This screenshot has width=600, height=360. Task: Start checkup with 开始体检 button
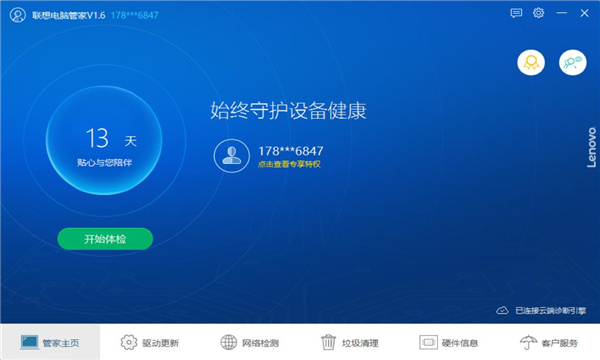point(105,239)
